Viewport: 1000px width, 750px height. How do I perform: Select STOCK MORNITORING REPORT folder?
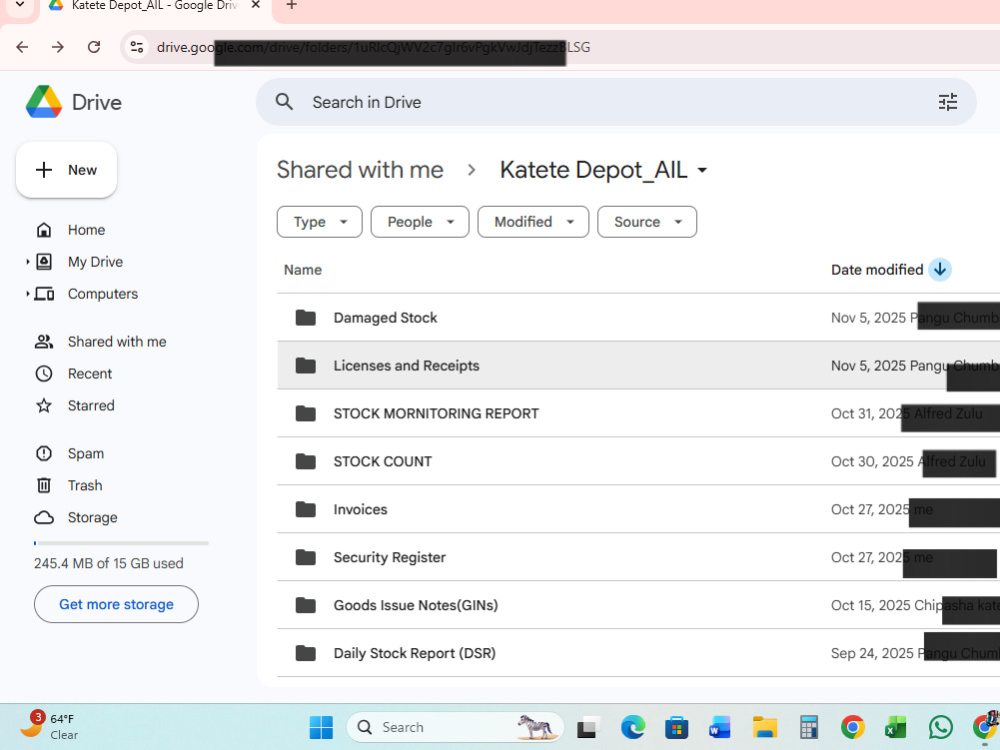click(x=638, y=413)
